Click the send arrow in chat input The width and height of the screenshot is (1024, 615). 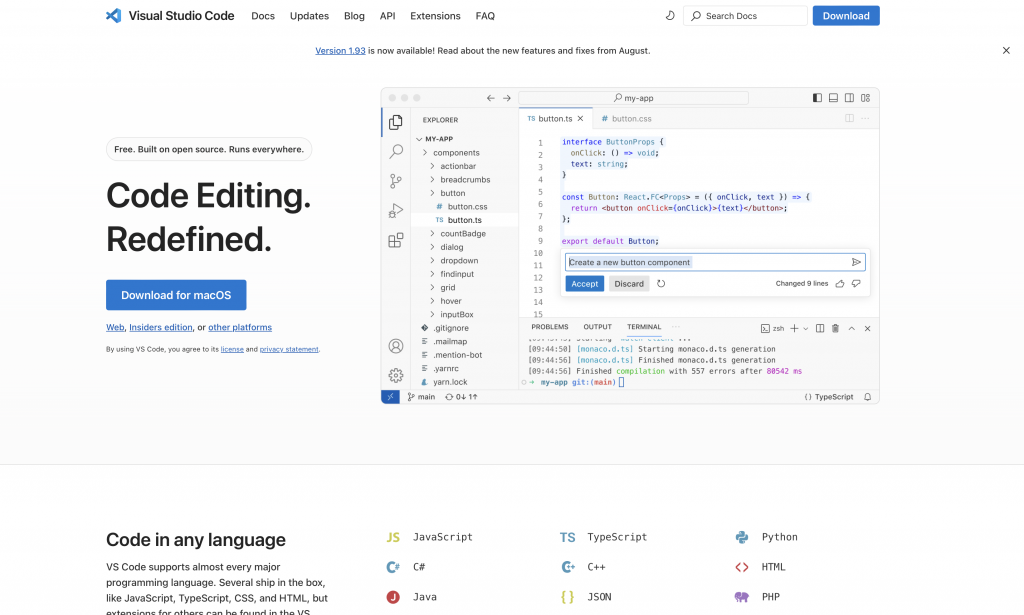(856, 262)
